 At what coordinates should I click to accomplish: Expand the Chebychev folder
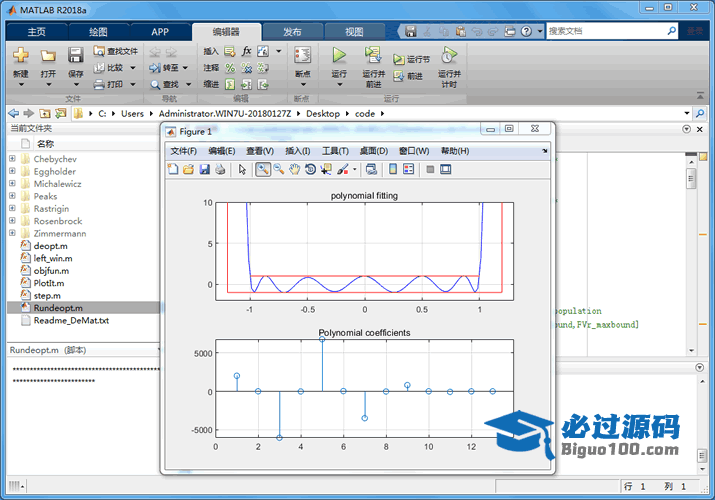tap(12, 158)
